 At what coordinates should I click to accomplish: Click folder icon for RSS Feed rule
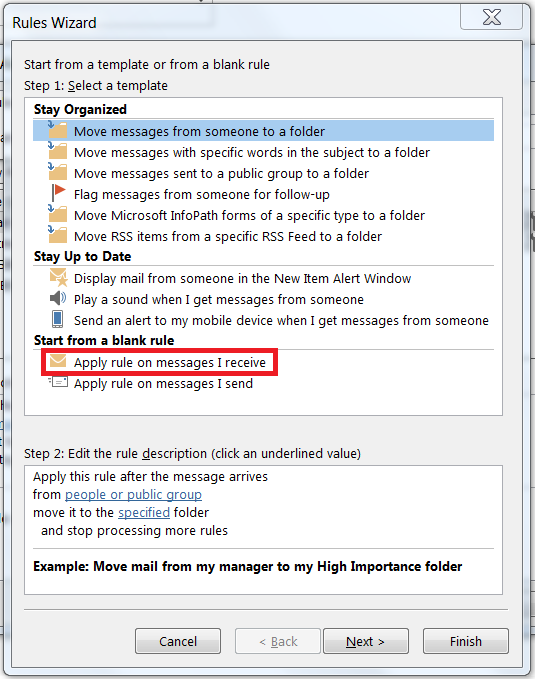point(57,235)
